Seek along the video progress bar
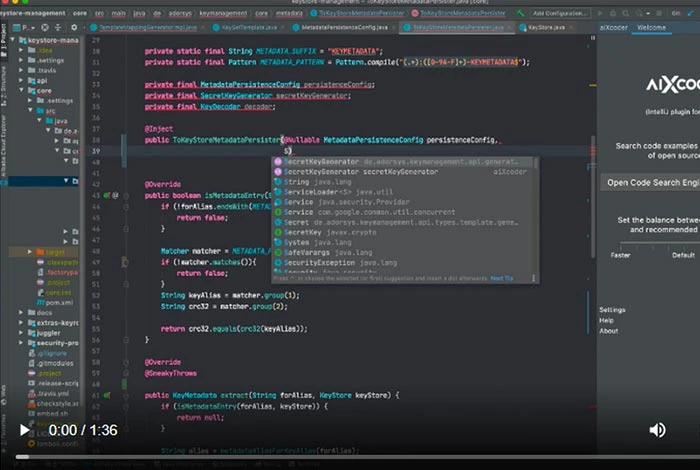The width and height of the screenshot is (700, 470). coord(357,457)
